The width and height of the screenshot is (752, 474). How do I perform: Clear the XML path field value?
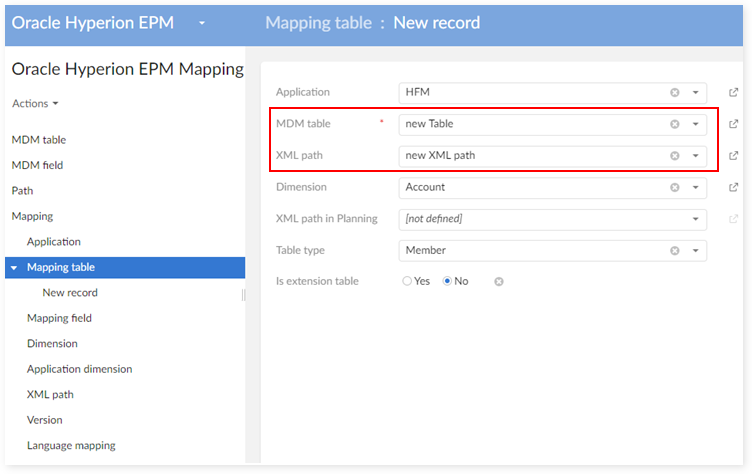point(674,156)
